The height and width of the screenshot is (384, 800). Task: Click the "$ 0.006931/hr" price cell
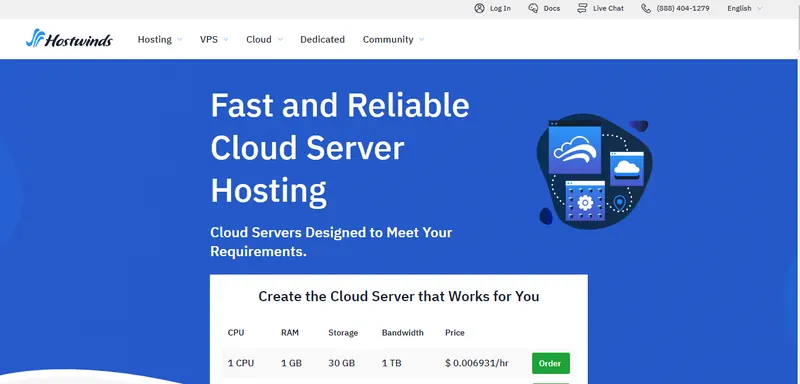coord(477,363)
